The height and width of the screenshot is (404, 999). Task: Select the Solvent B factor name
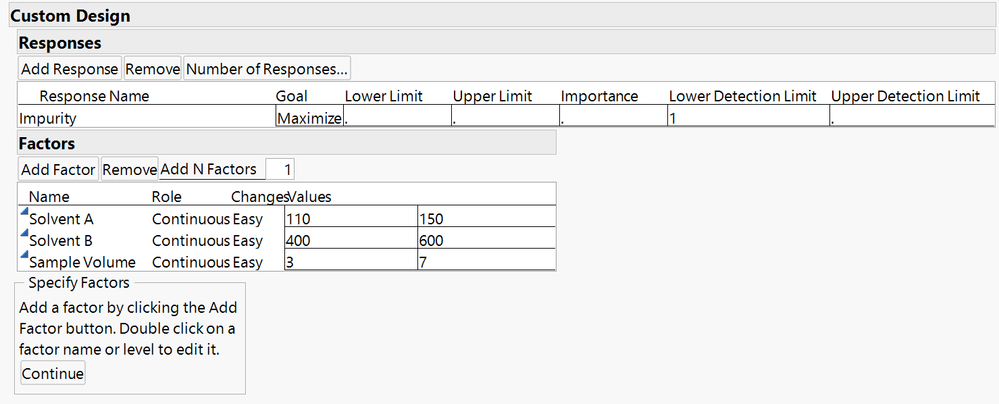tap(61, 241)
